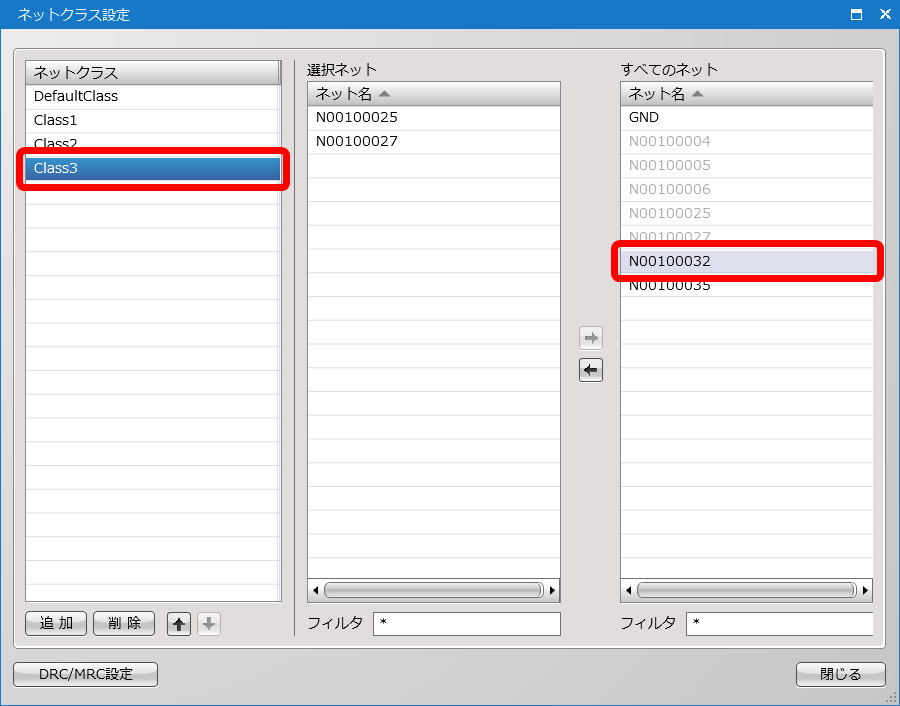
Task: Click the move net class down arrow
Action: click(x=208, y=624)
